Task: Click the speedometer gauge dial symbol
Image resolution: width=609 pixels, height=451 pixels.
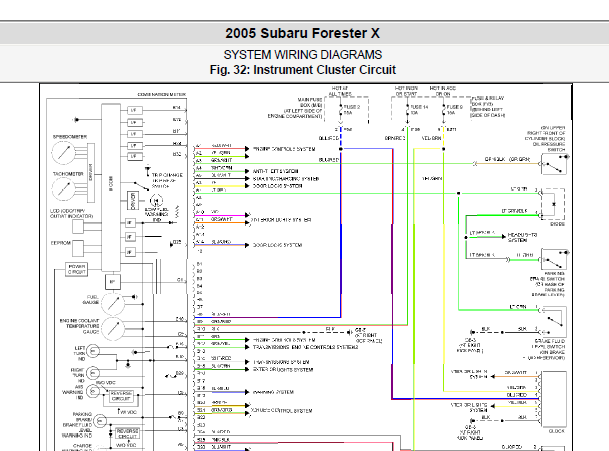Action: tap(63, 152)
